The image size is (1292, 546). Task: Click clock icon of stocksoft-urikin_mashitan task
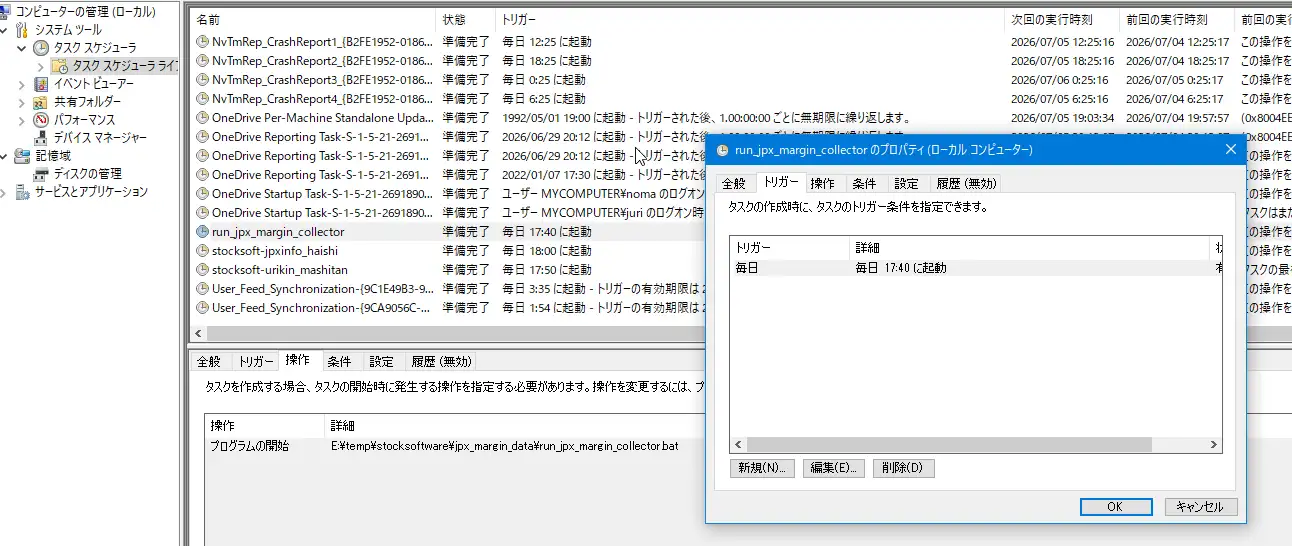(x=203, y=270)
